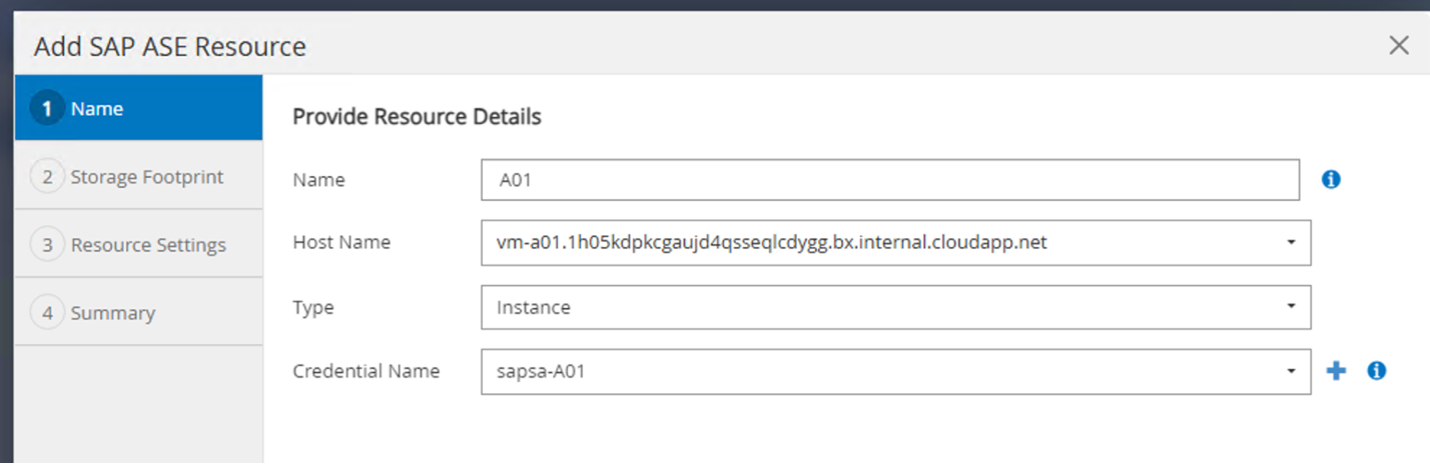Click the arrow on the Host Name combo box
This screenshot has width=1430, height=467.
click(1291, 243)
